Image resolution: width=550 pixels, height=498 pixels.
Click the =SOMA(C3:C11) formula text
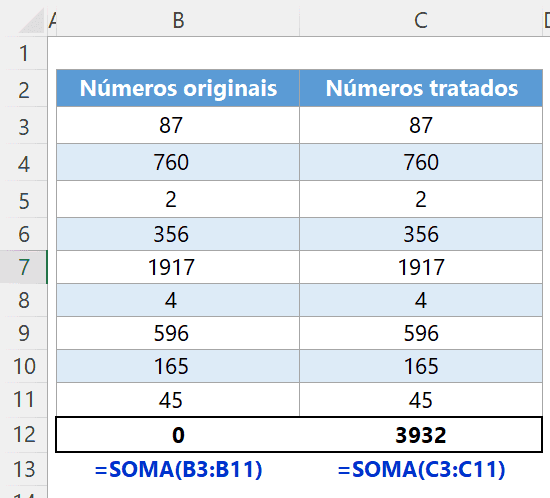click(x=421, y=469)
